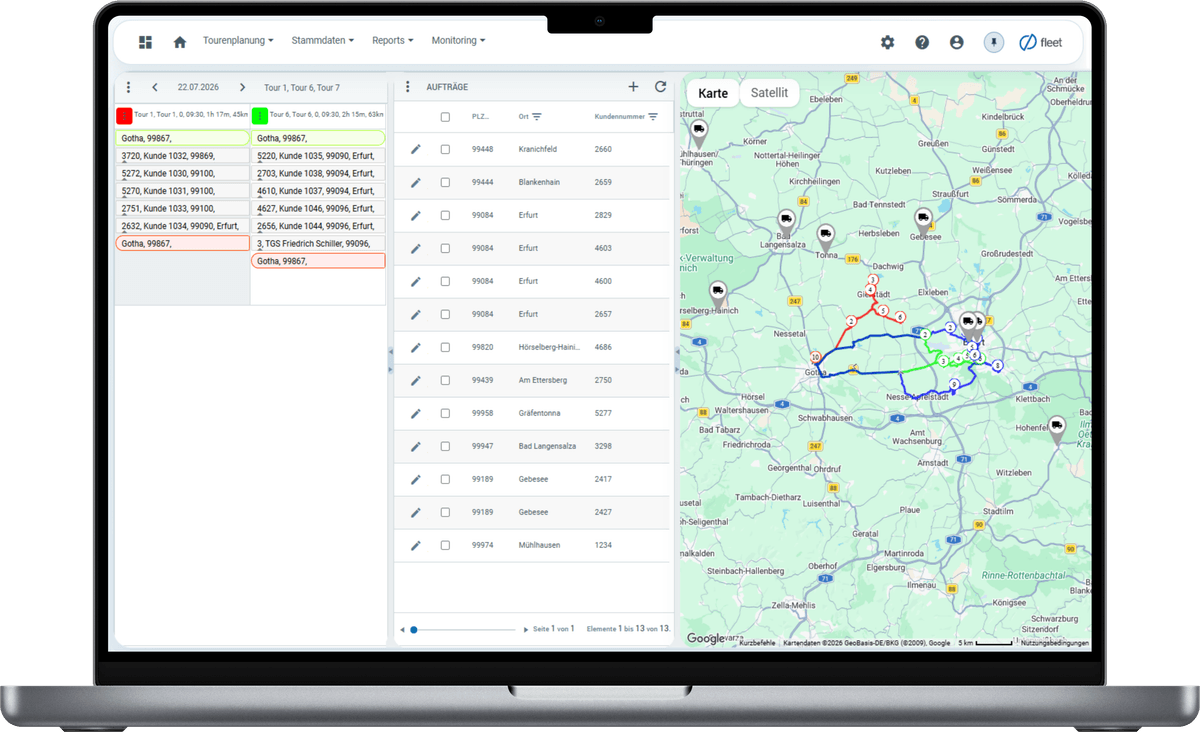Image resolution: width=1200 pixels, height=732 pixels.
Task: Check the Gräfentonna 99958 order
Action: 445,413
